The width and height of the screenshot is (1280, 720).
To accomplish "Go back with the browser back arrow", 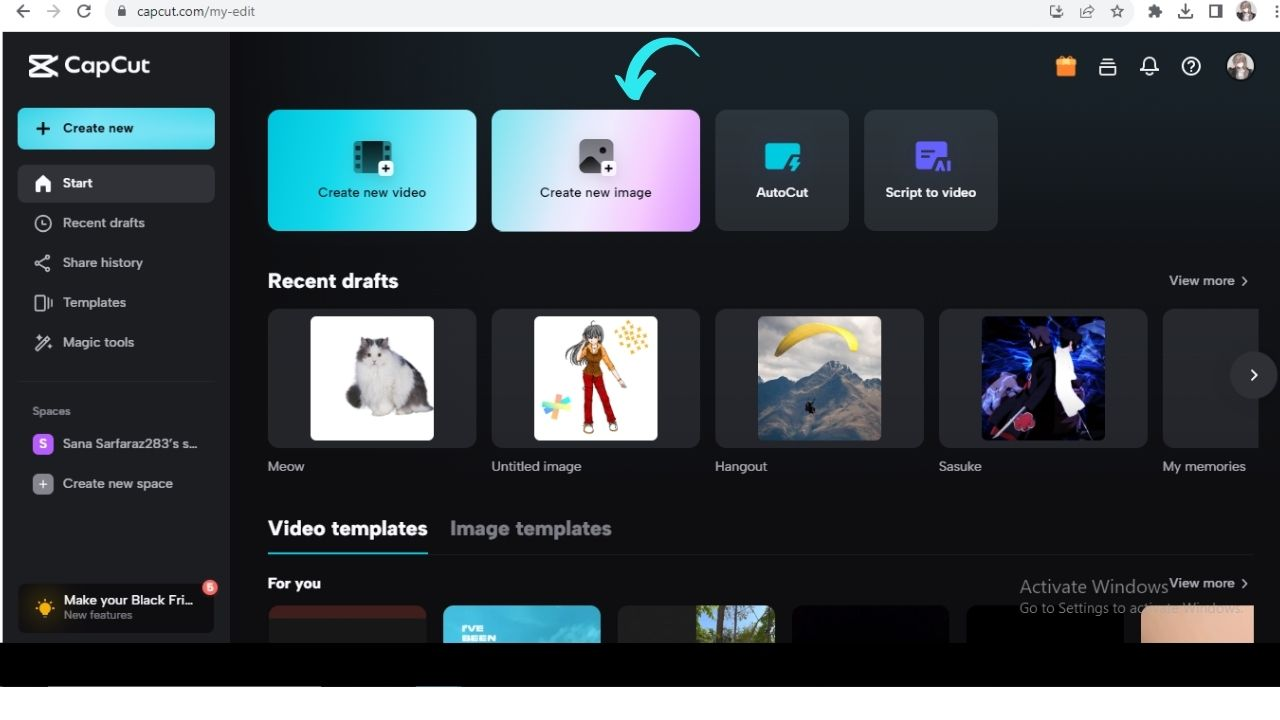I will pyautogui.click(x=23, y=12).
